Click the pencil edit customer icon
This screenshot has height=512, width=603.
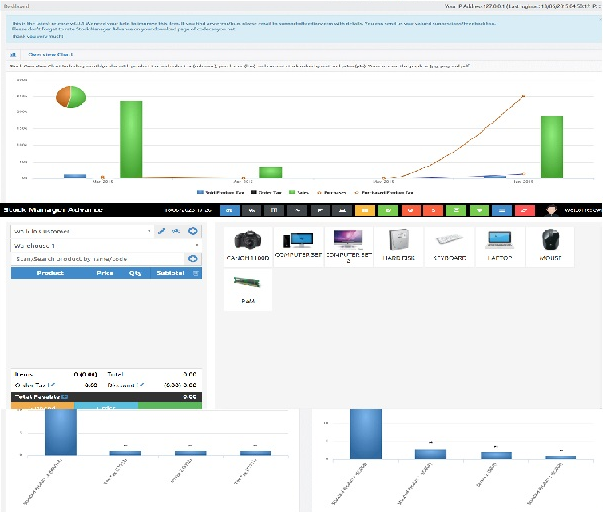pos(161,231)
